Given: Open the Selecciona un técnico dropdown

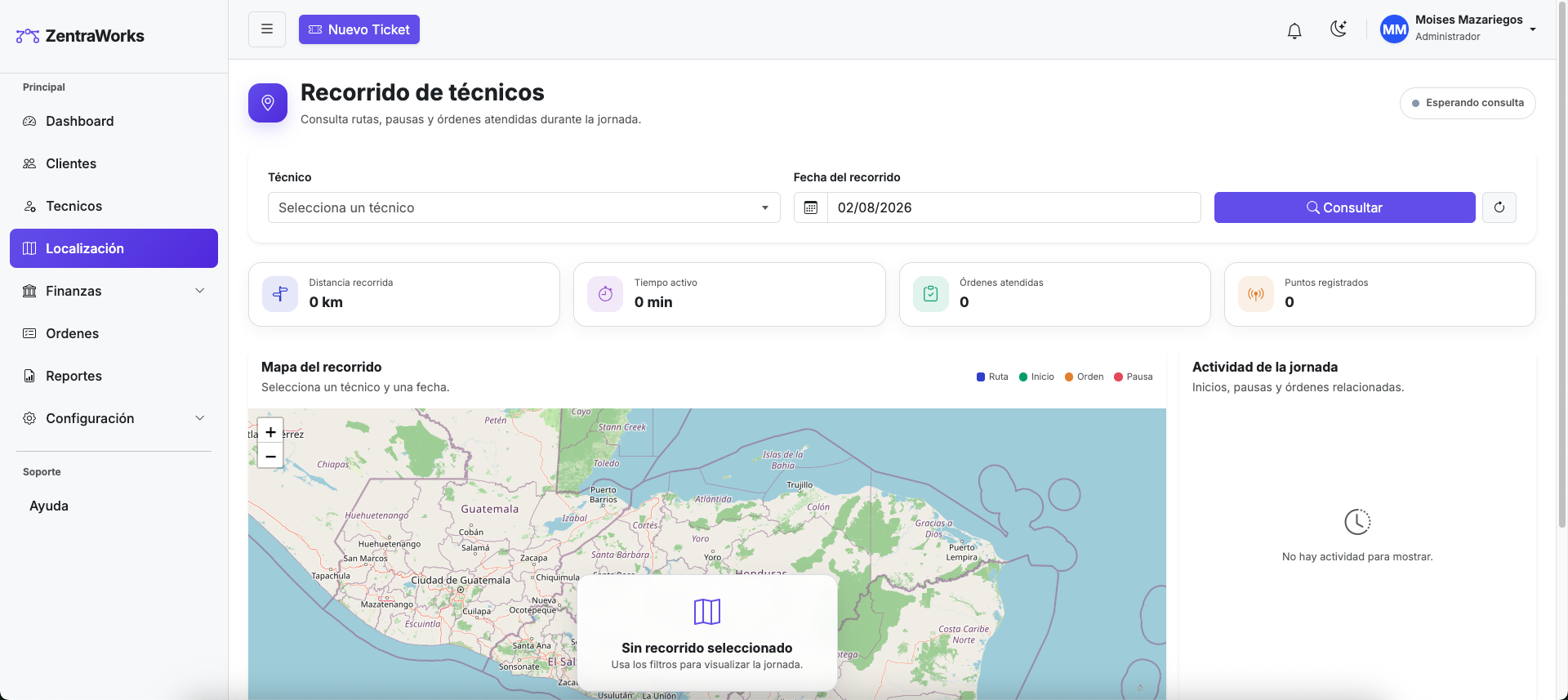Looking at the screenshot, I should [523, 207].
